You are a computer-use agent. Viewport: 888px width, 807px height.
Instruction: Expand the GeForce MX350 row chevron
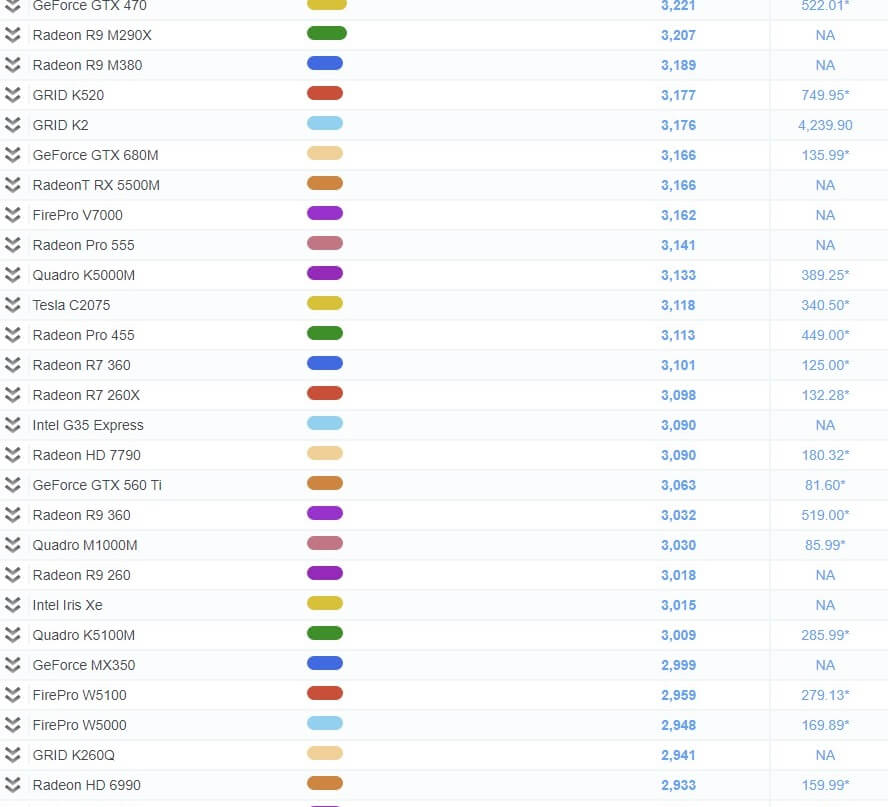point(12,665)
